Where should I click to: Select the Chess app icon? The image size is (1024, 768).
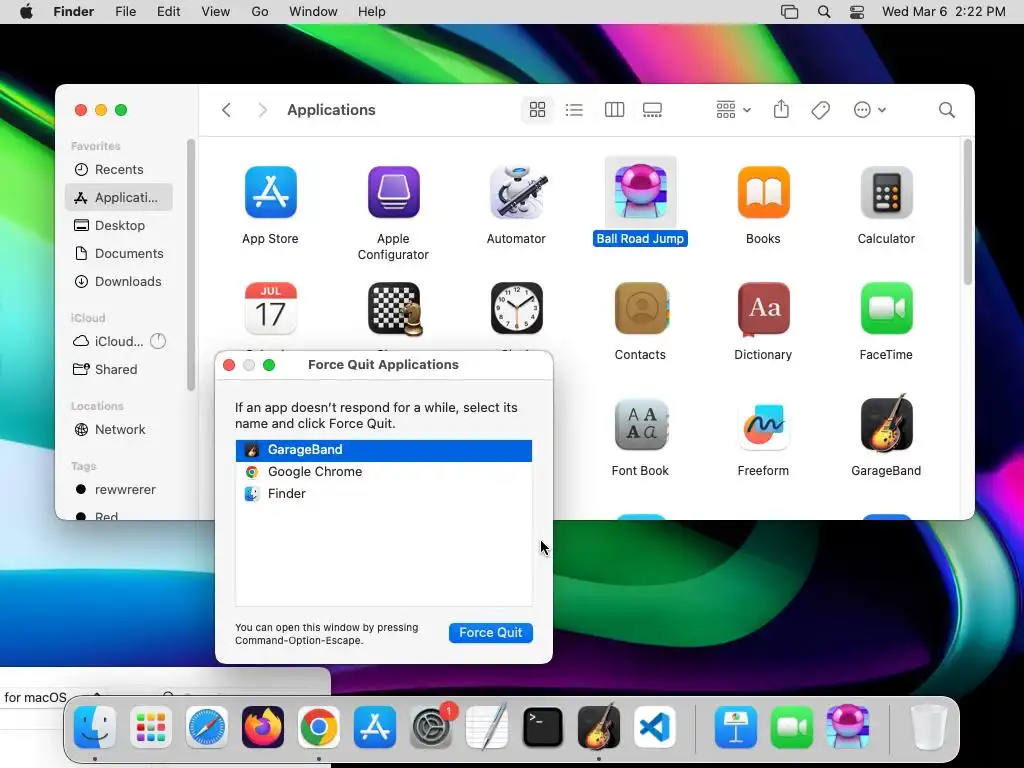point(394,308)
